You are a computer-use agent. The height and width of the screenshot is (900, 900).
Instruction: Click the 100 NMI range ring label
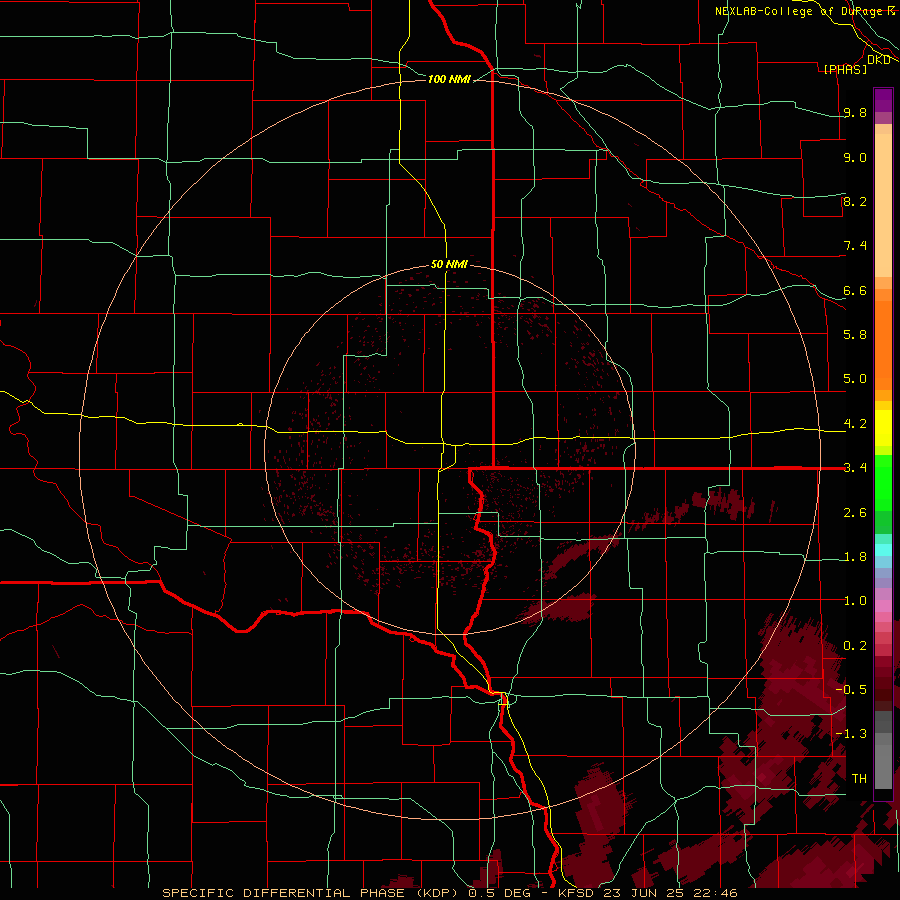[449, 79]
